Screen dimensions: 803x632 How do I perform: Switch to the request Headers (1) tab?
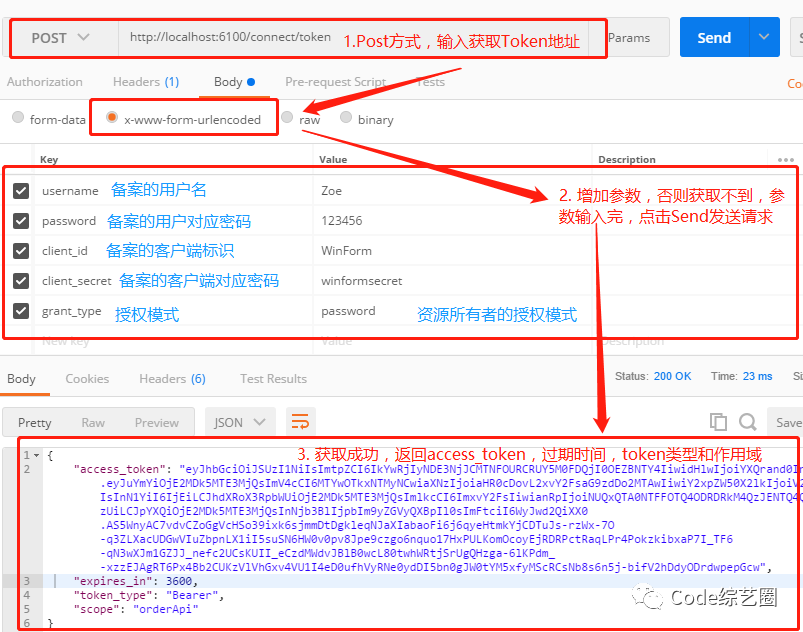click(146, 82)
